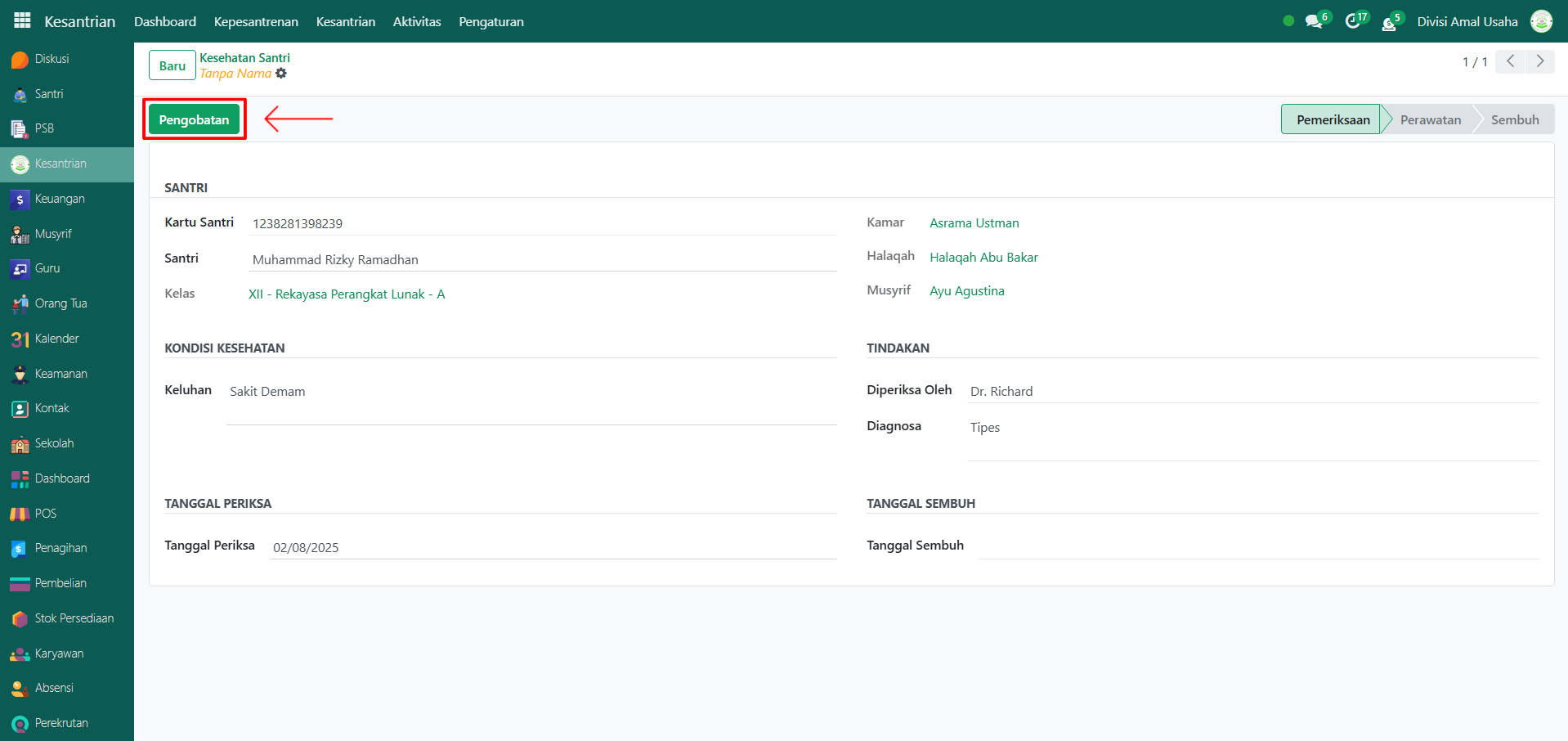Open the Asrama Ustman room link
Image resolution: width=1568 pixels, height=741 pixels.
(974, 222)
